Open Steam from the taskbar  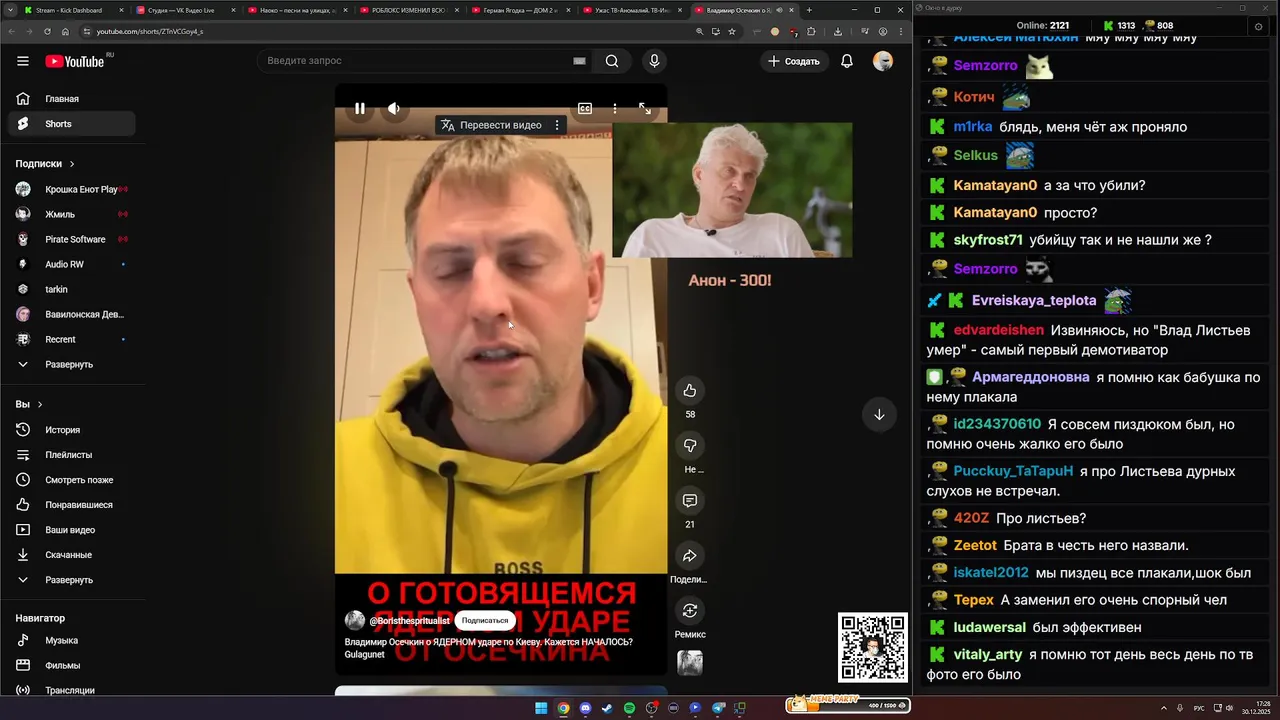[607, 708]
